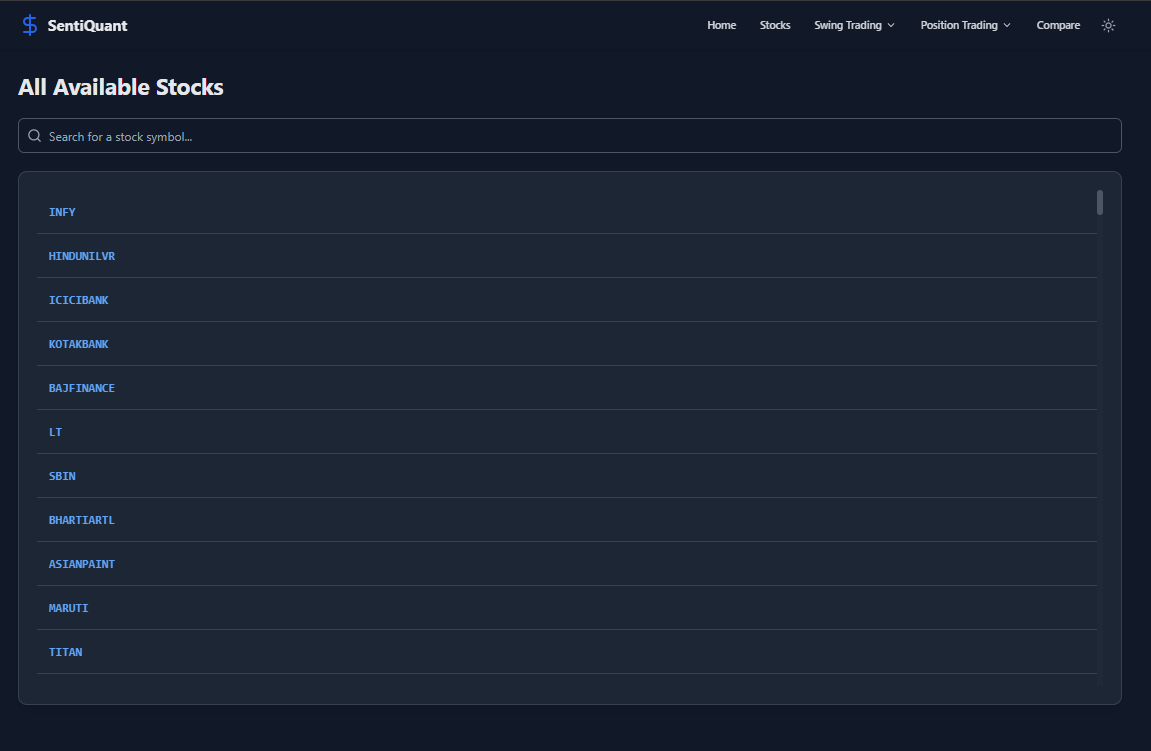Toggle the light mode sun icon
This screenshot has width=1151, height=751.
point(1108,25)
